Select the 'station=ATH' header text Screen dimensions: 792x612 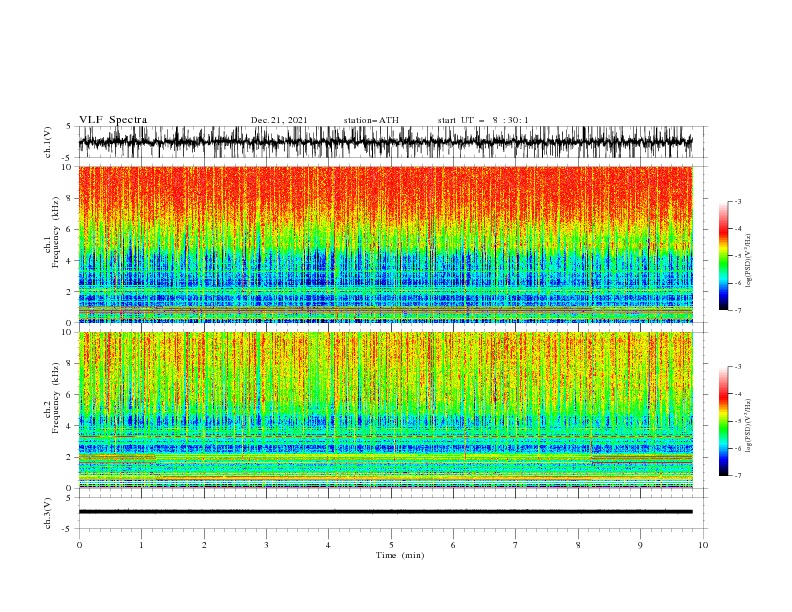[x=371, y=120]
